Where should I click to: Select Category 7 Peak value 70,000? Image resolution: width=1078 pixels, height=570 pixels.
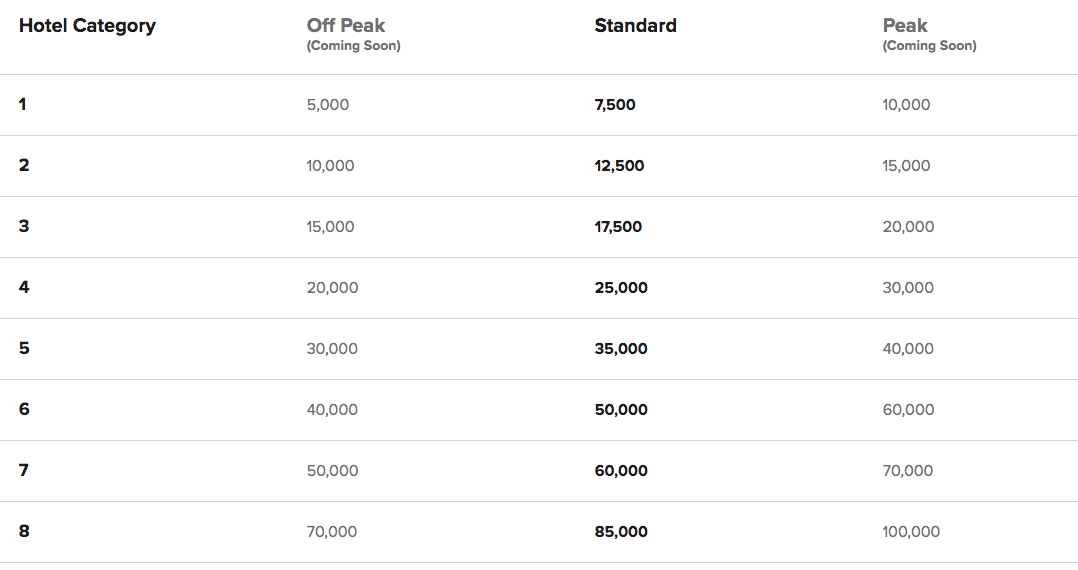pyautogui.click(x=908, y=471)
